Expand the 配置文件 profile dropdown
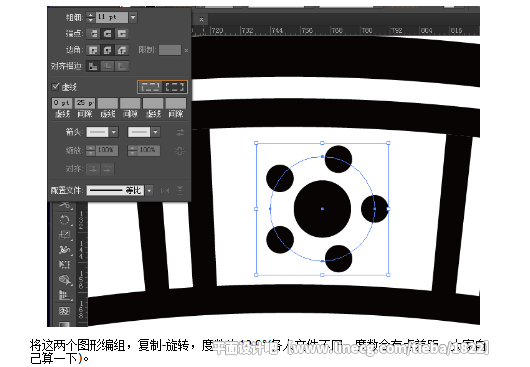530x367 pixels. pyautogui.click(x=149, y=190)
